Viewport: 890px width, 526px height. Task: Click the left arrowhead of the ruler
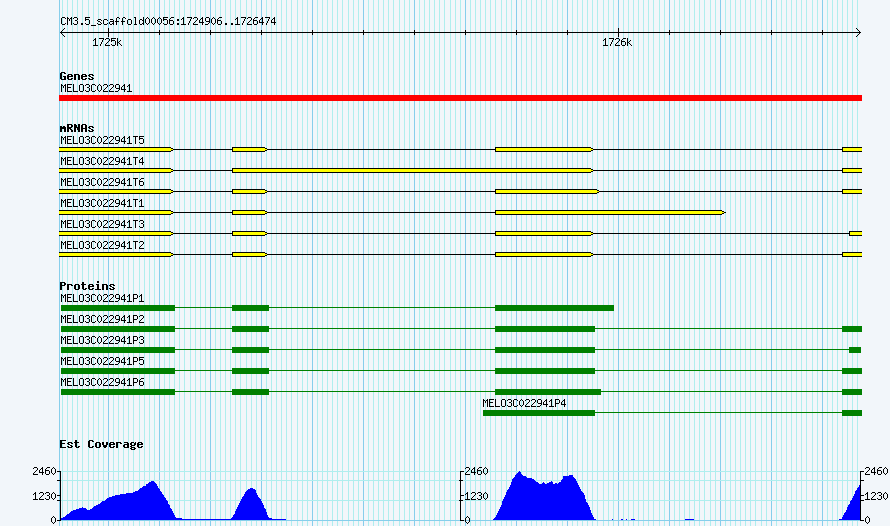[63, 33]
